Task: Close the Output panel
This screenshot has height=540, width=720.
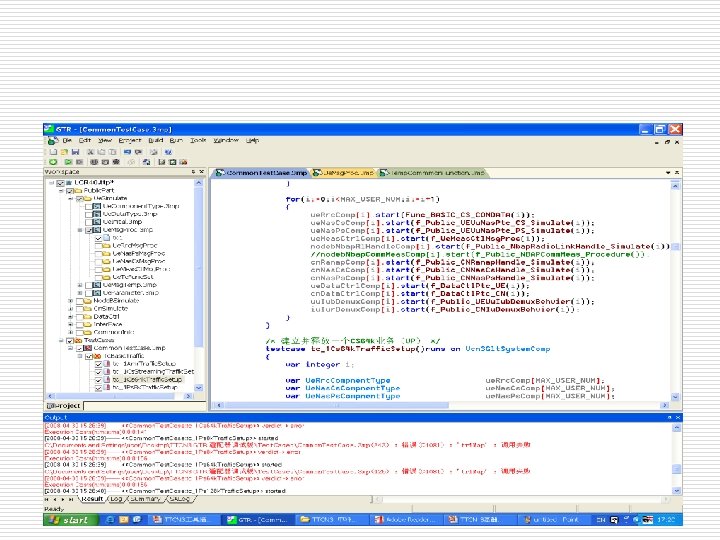Action: (678, 417)
